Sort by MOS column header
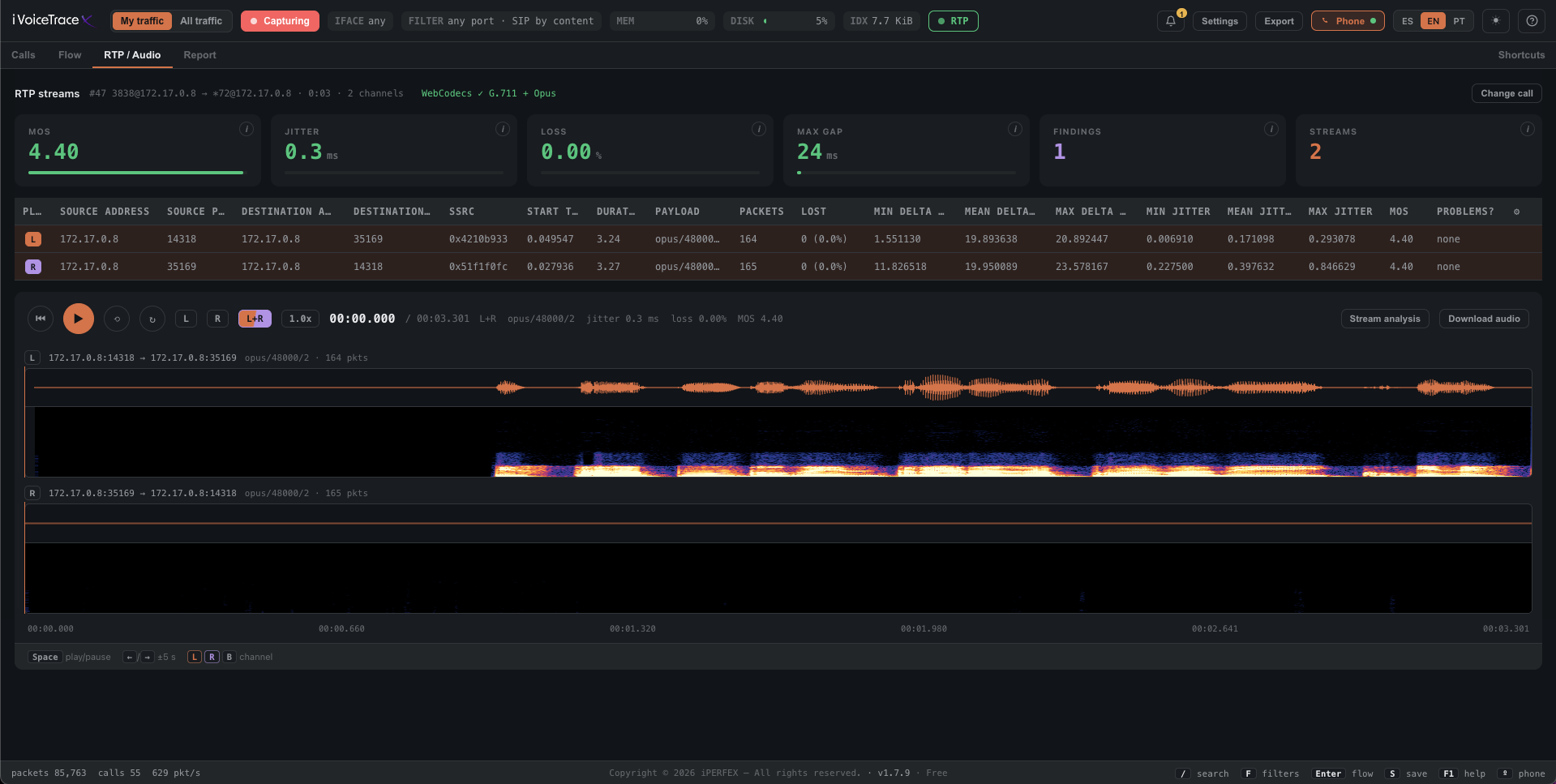The height and width of the screenshot is (784, 1556). 1399,212
